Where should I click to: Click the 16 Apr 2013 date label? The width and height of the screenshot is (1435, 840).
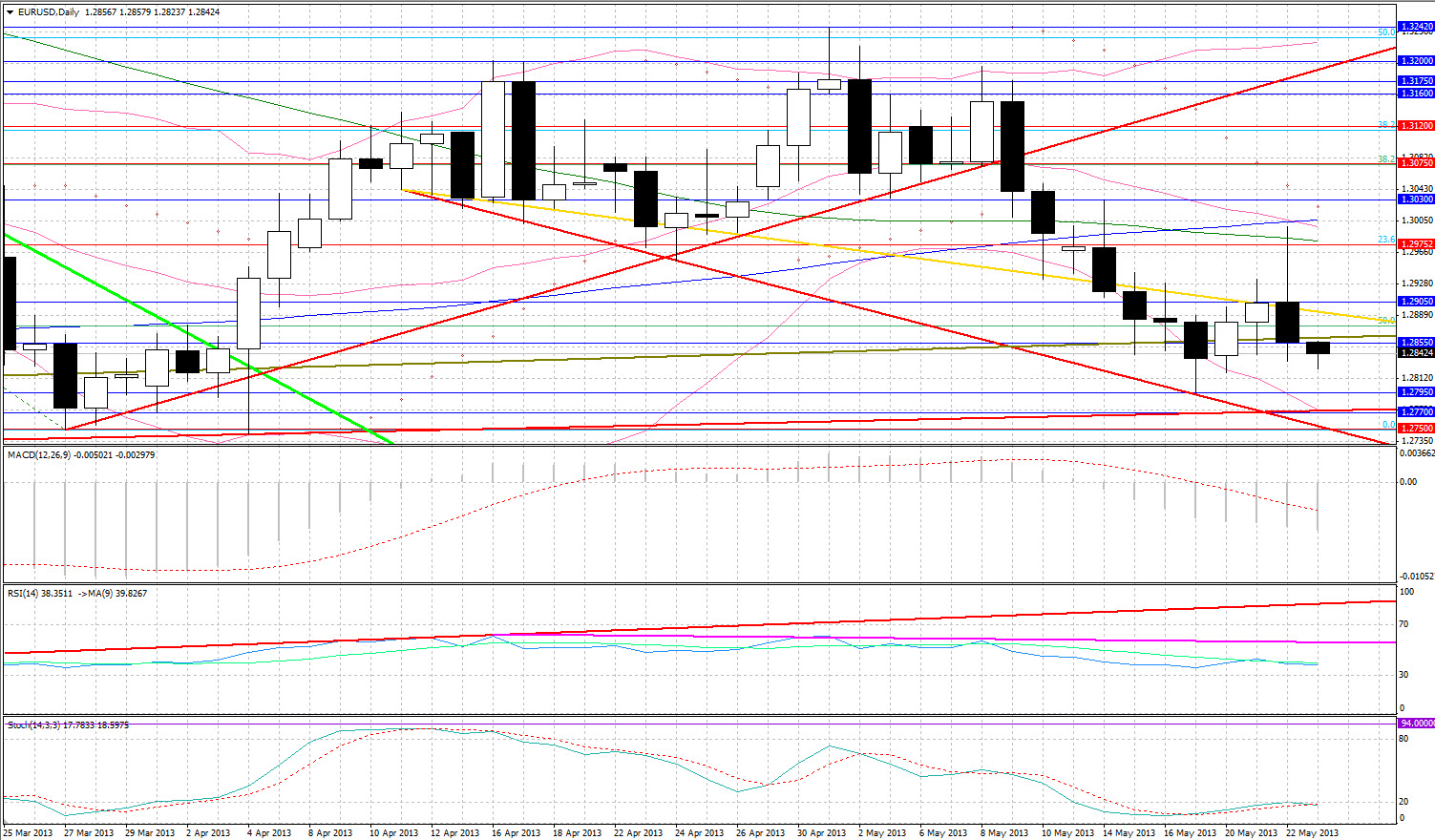point(517,832)
